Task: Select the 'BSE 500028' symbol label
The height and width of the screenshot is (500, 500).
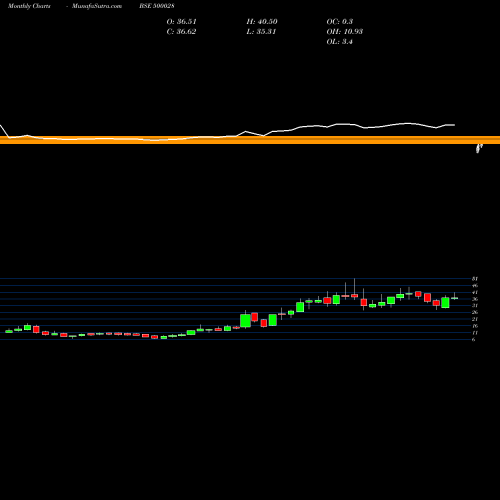Action: coord(157,6)
